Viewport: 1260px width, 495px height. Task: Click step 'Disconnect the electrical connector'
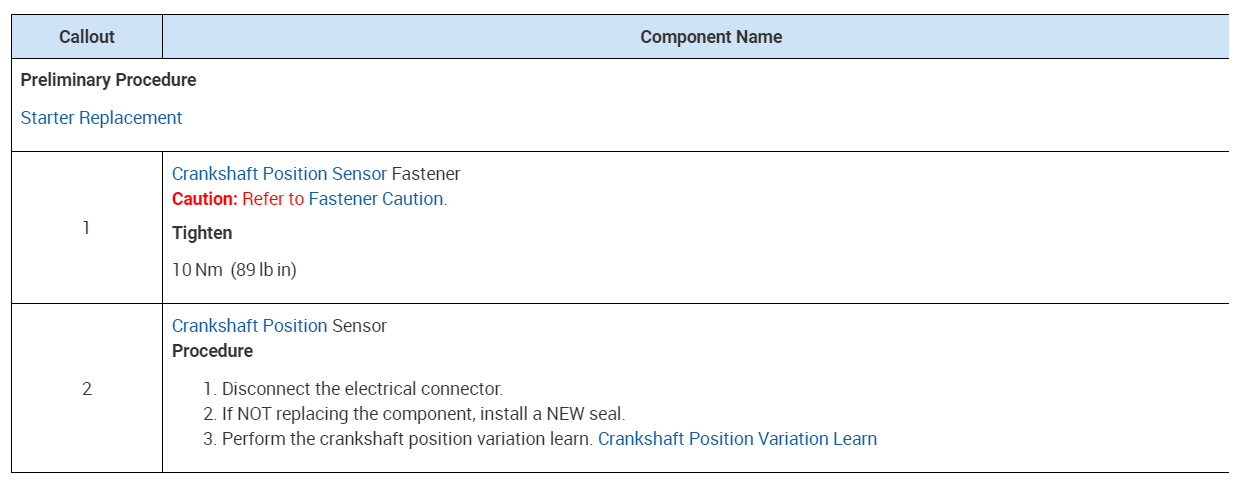pyautogui.click(x=362, y=389)
